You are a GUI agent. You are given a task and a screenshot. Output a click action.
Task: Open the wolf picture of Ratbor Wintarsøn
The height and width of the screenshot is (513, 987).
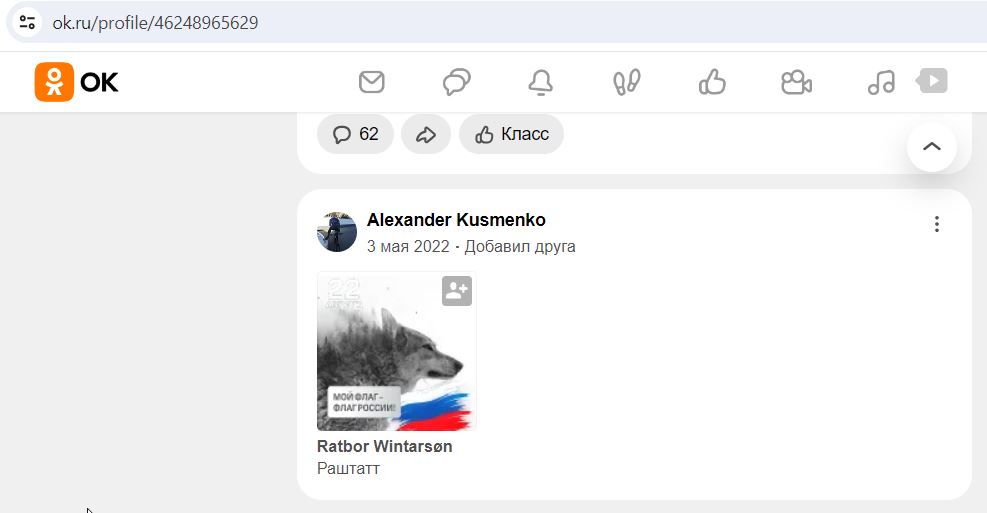pyautogui.click(x=397, y=351)
